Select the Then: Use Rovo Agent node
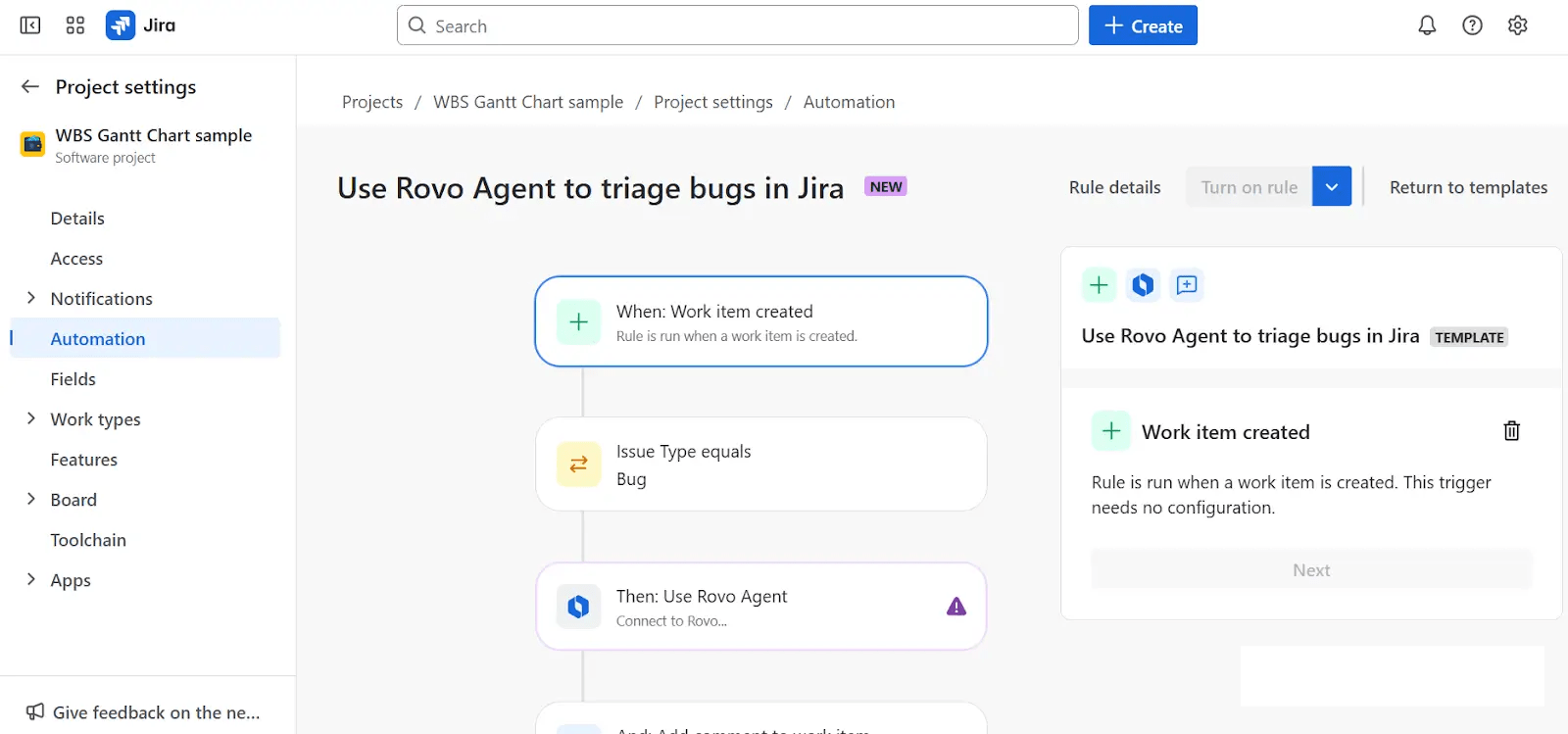 761,607
